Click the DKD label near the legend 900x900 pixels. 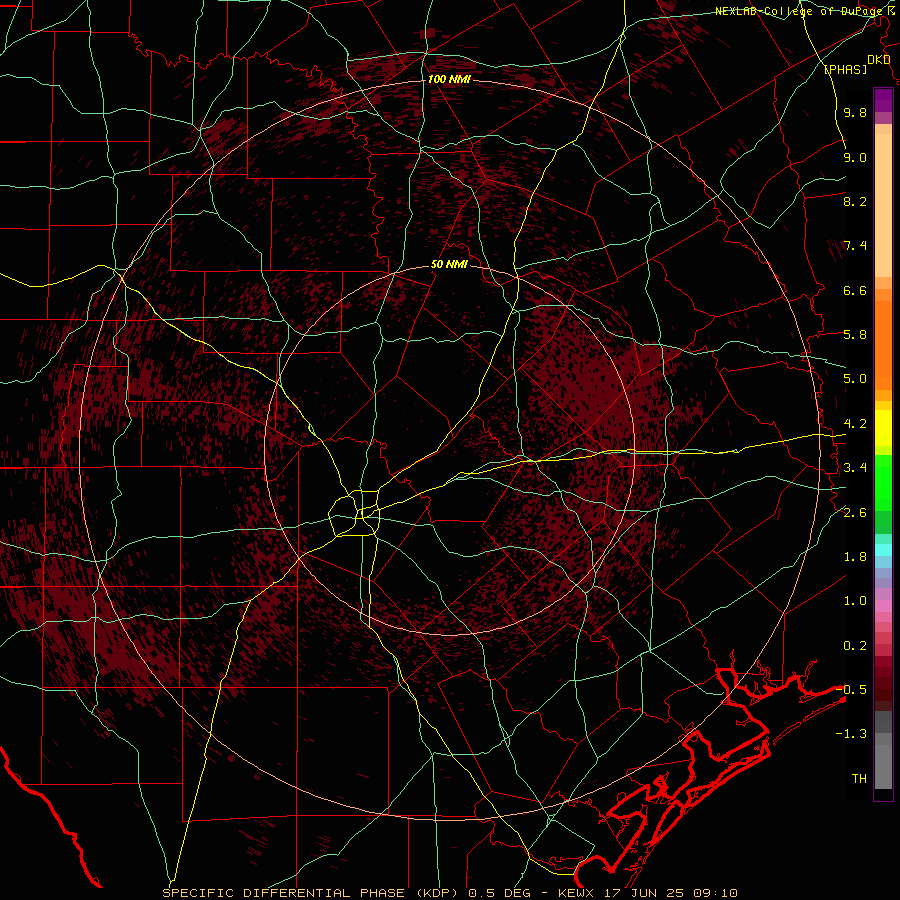[878, 59]
